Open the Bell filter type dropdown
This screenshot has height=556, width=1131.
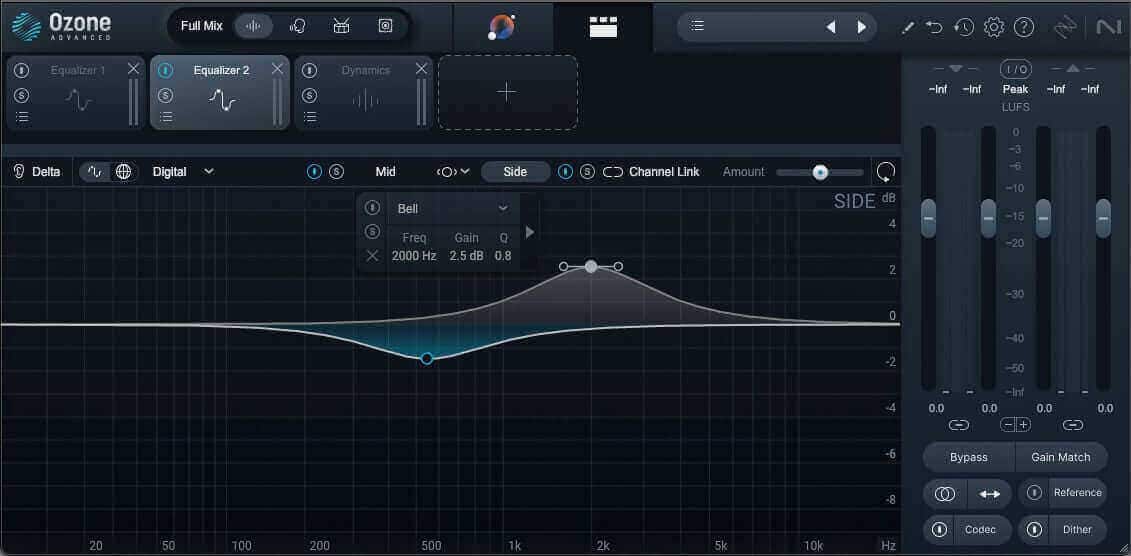click(x=453, y=208)
